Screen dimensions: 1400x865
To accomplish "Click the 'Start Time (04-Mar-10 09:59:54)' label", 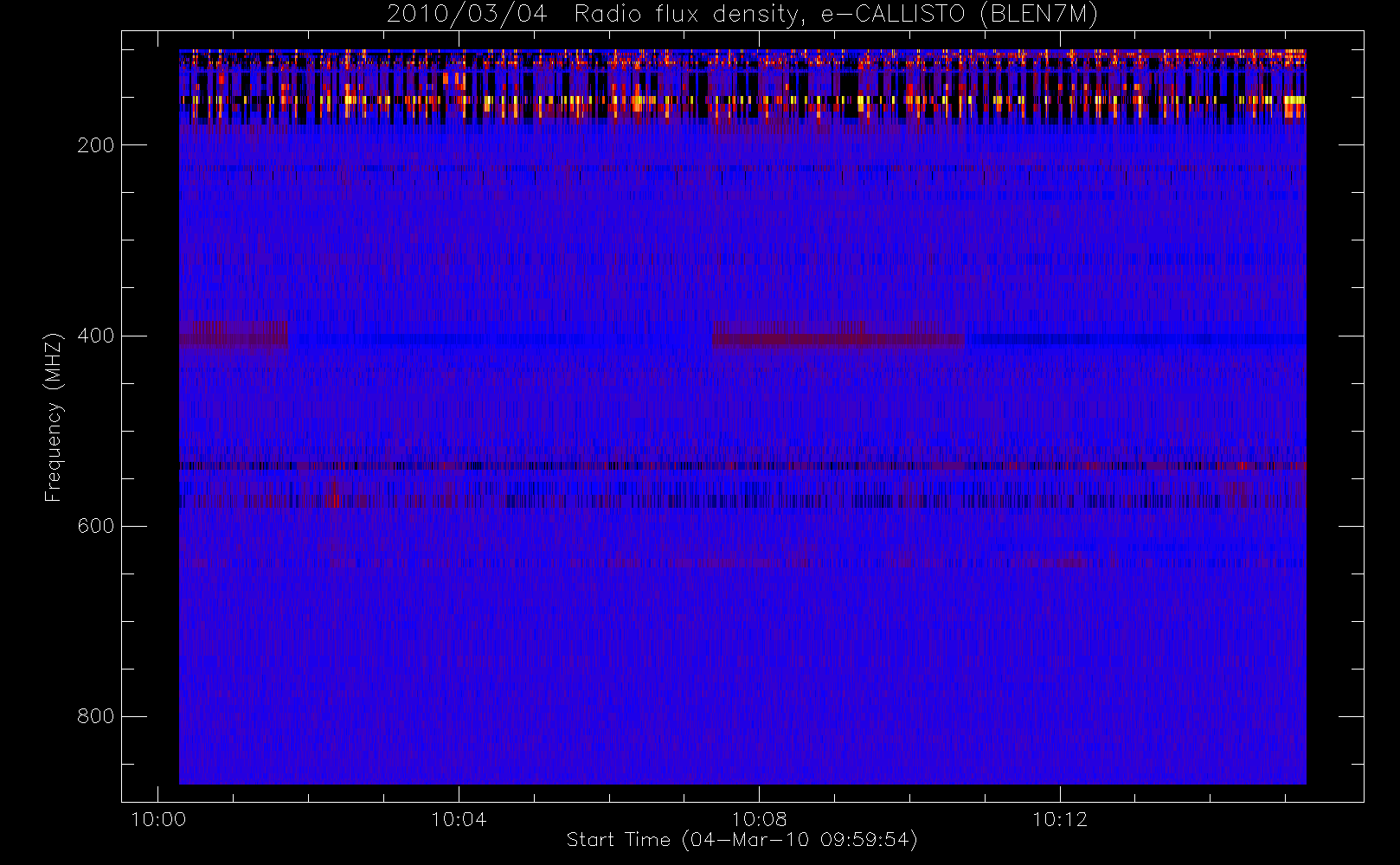I will point(742,840).
